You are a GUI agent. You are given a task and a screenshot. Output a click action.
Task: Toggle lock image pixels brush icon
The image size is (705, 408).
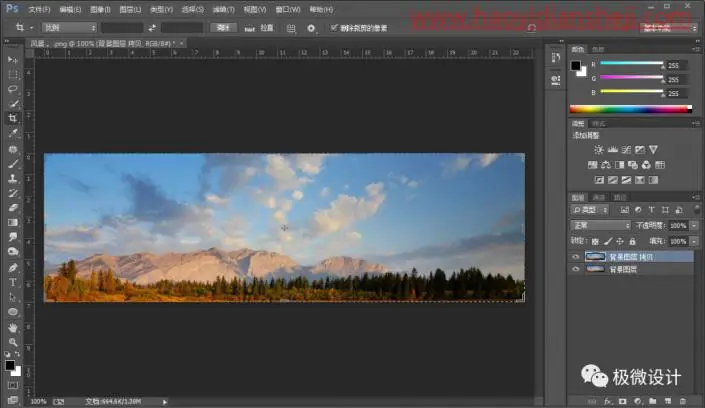[608, 242]
